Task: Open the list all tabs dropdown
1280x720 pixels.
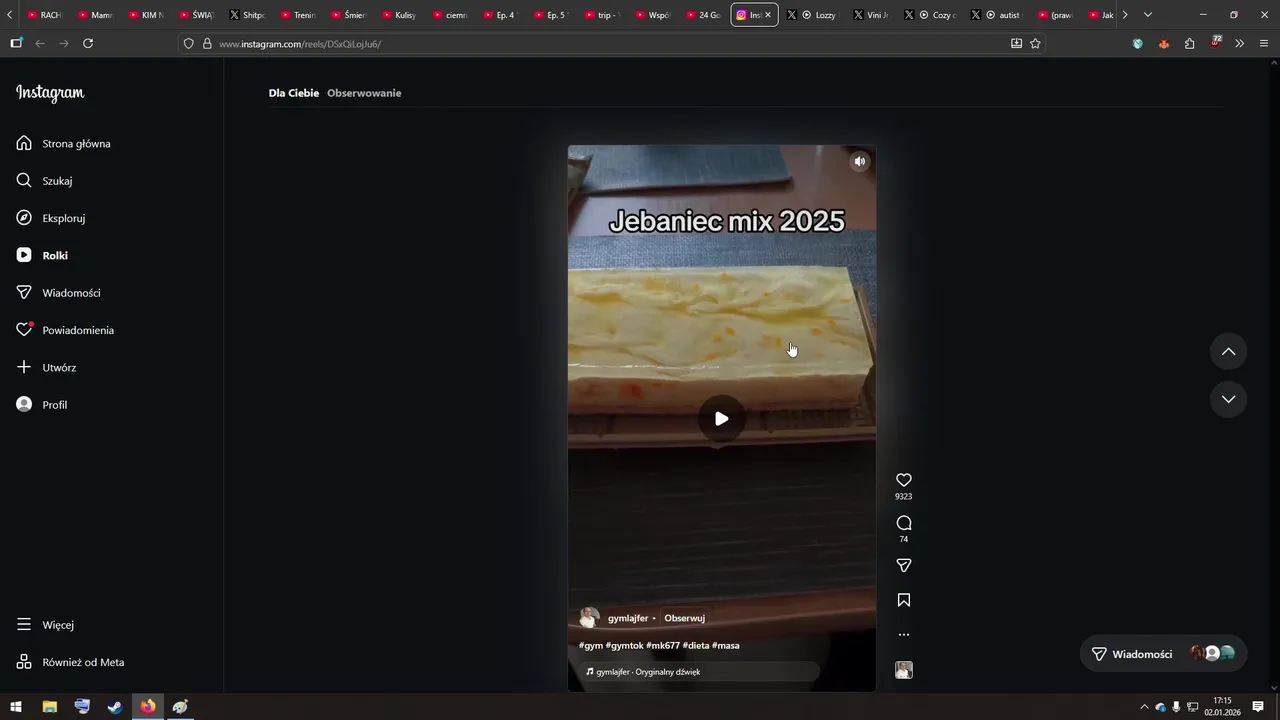Action: 1147,15
